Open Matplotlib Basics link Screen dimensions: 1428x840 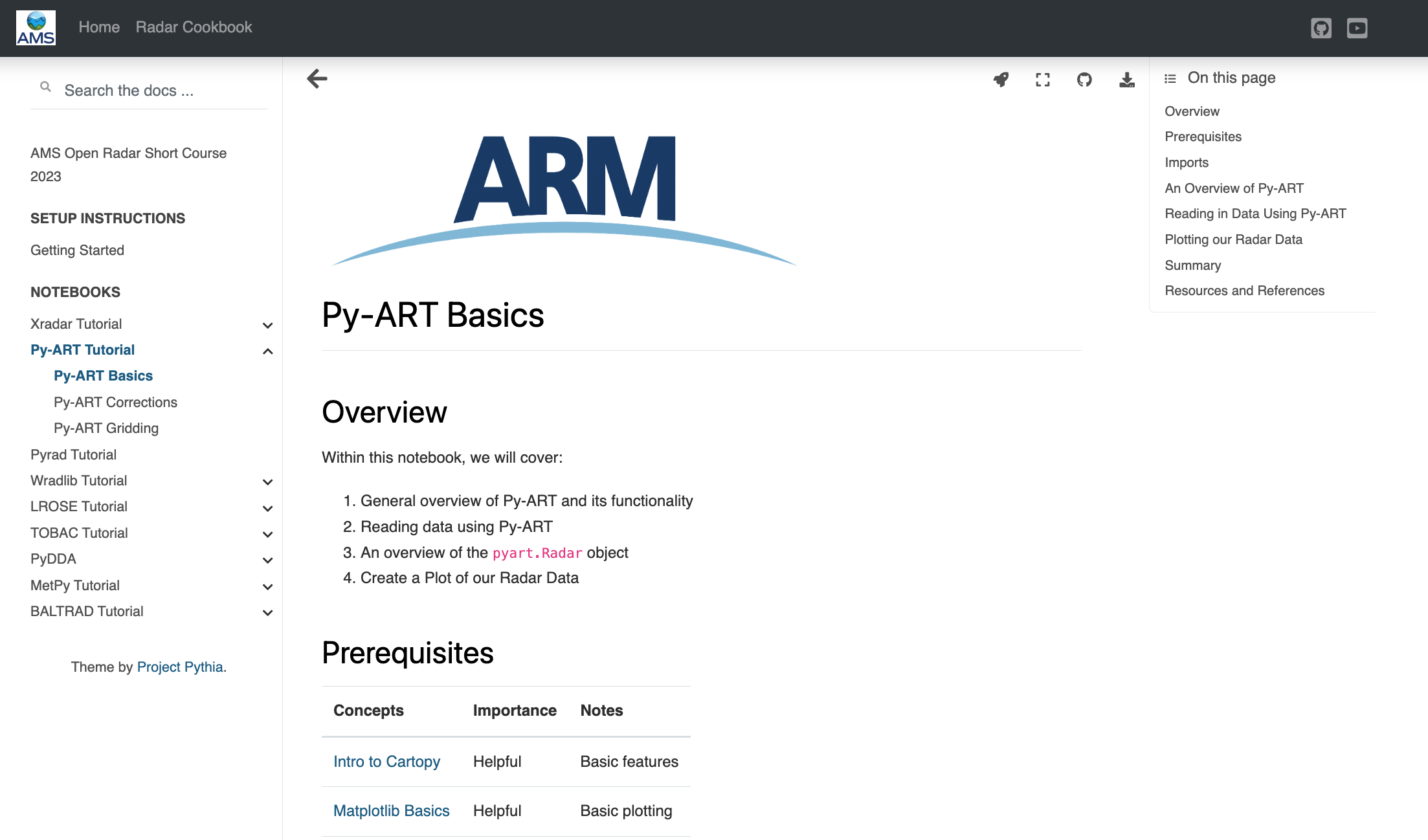391,811
